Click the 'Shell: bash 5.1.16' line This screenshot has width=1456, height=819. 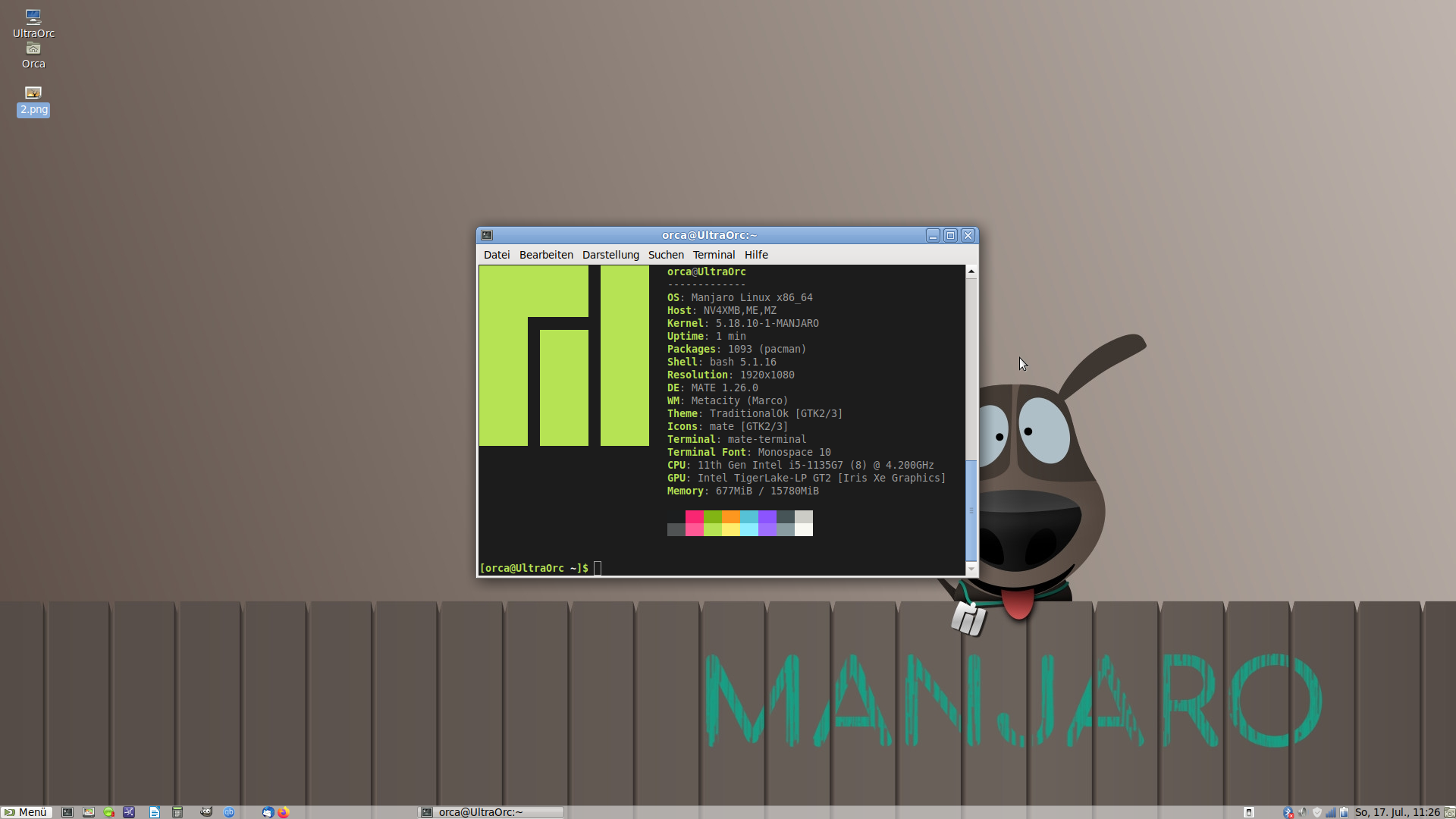(721, 362)
